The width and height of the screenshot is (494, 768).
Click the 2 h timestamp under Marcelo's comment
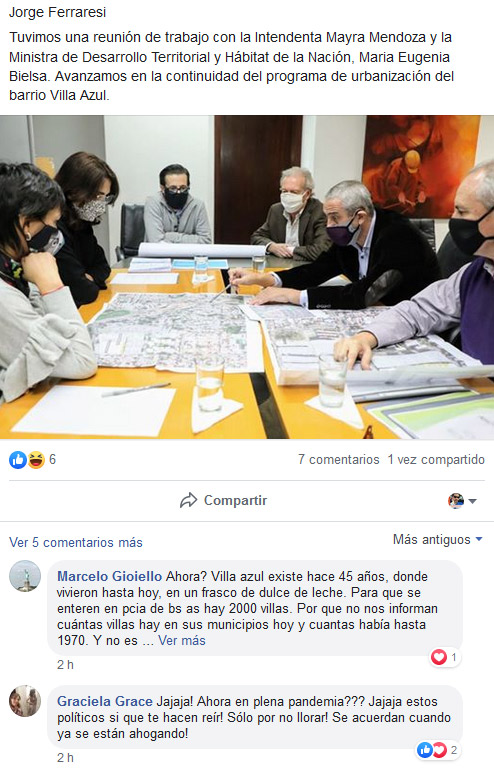tap(65, 665)
